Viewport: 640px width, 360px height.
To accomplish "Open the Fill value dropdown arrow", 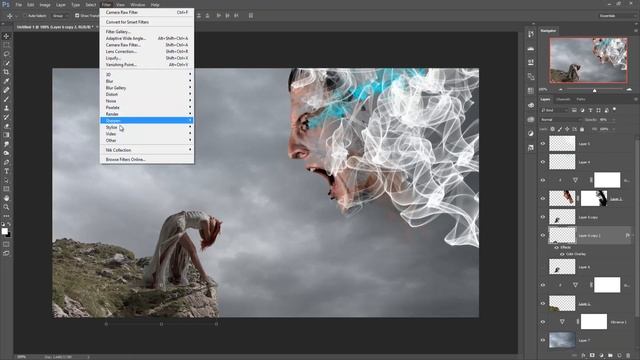I will [x=613, y=129].
